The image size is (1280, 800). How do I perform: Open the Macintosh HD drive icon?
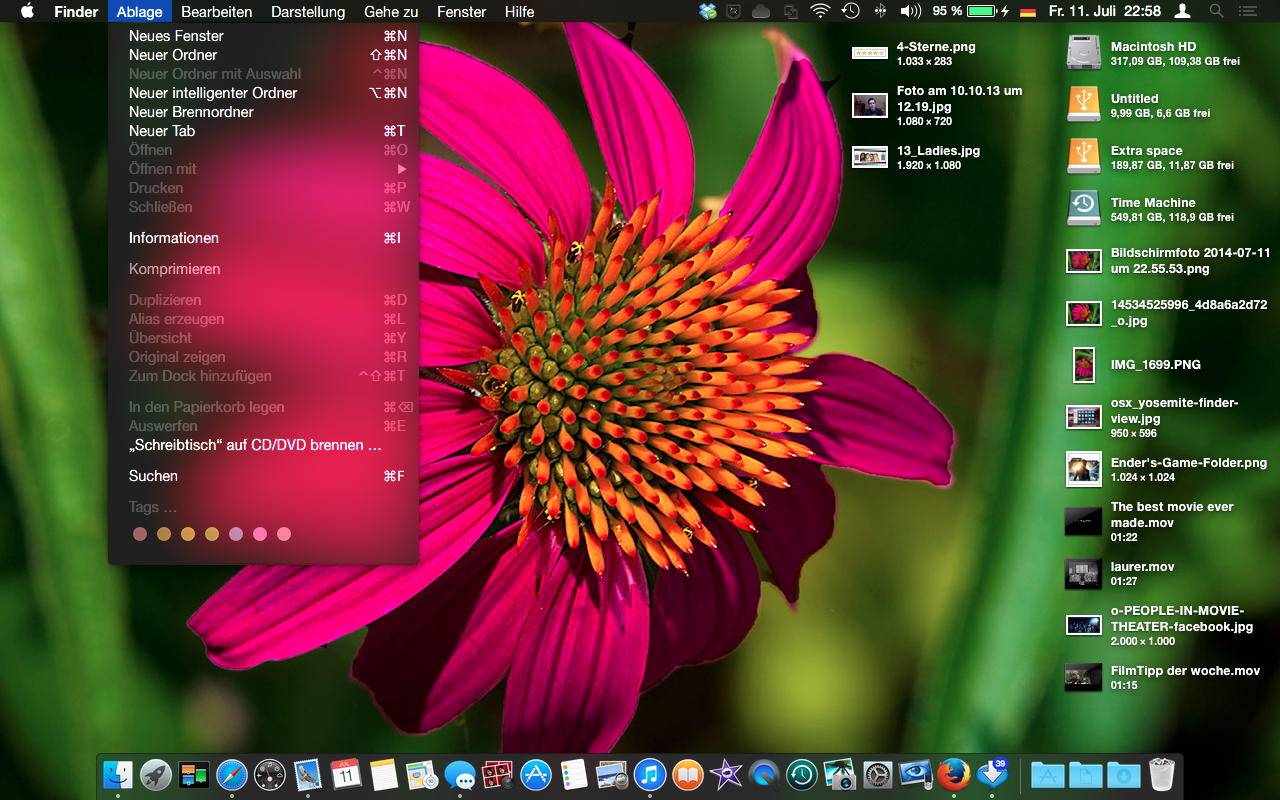[x=1083, y=53]
